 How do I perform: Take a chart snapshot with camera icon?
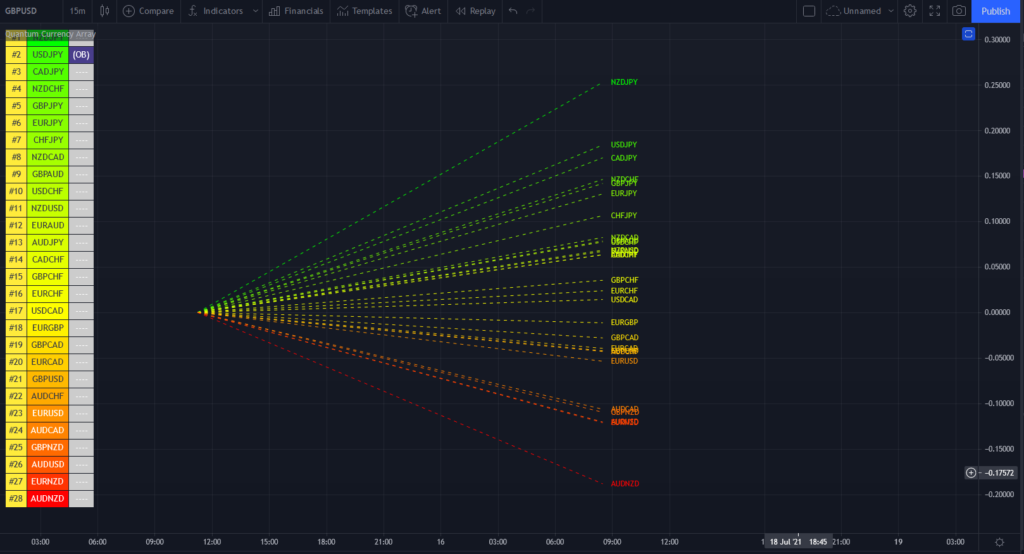coord(959,11)
